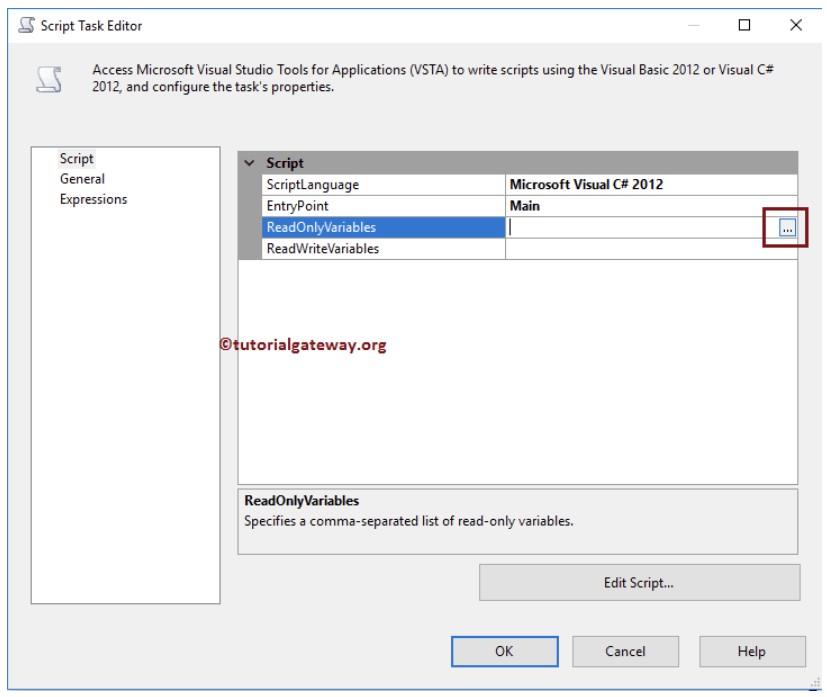Open ReadOnlyVariables ellipsis browse button

click(787, 228)
